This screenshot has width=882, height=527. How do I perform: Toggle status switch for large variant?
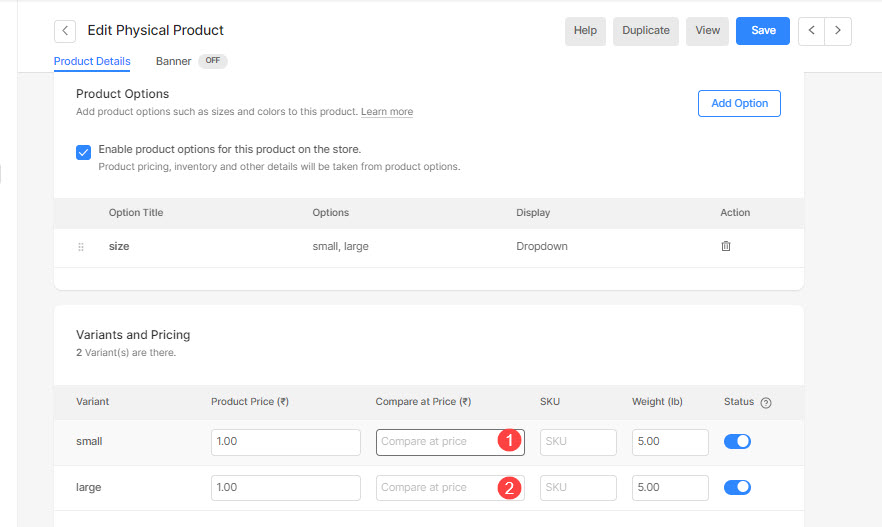[x=737, y=487]
